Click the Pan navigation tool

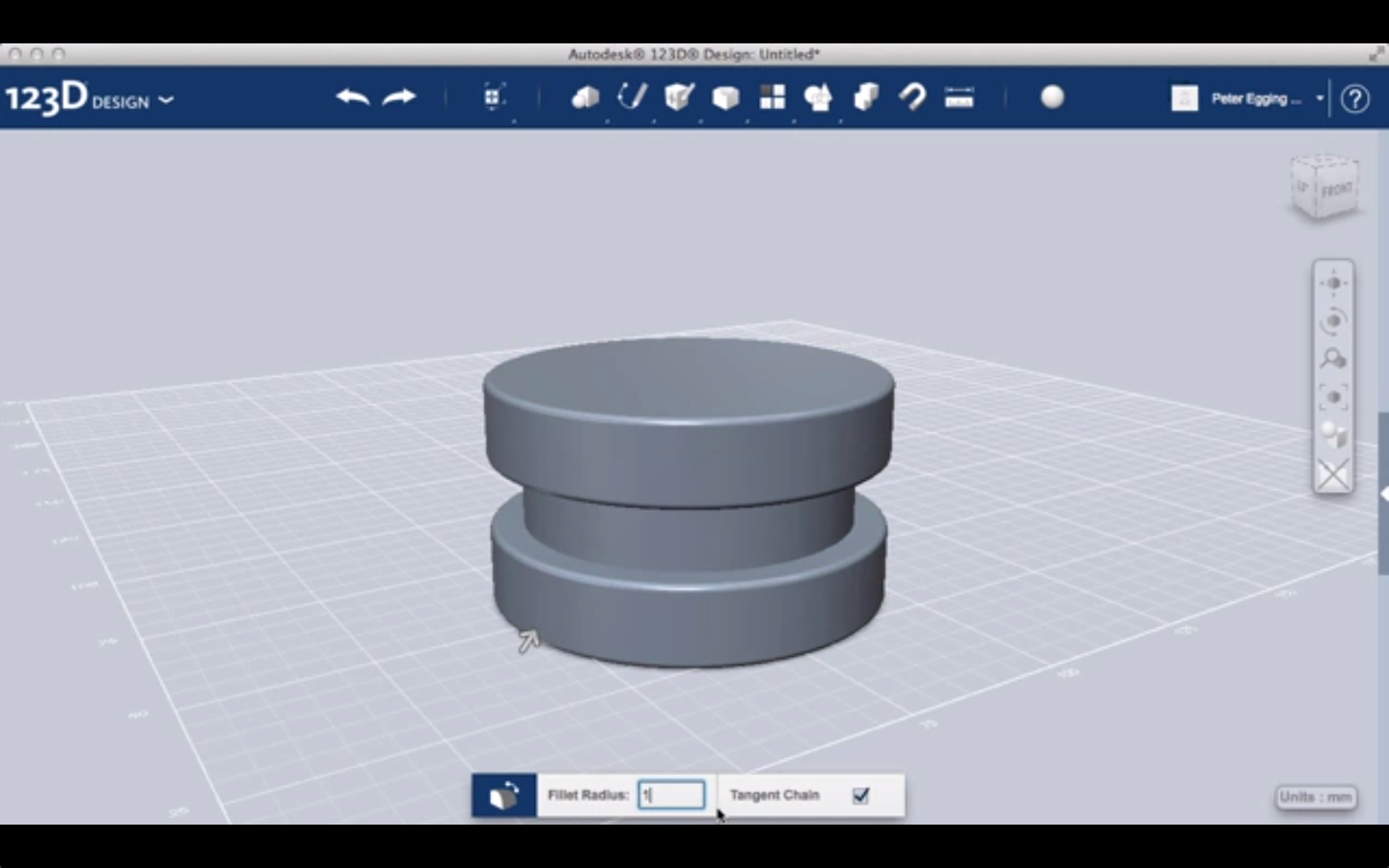pyautogui.click(x=1333, y=283)
